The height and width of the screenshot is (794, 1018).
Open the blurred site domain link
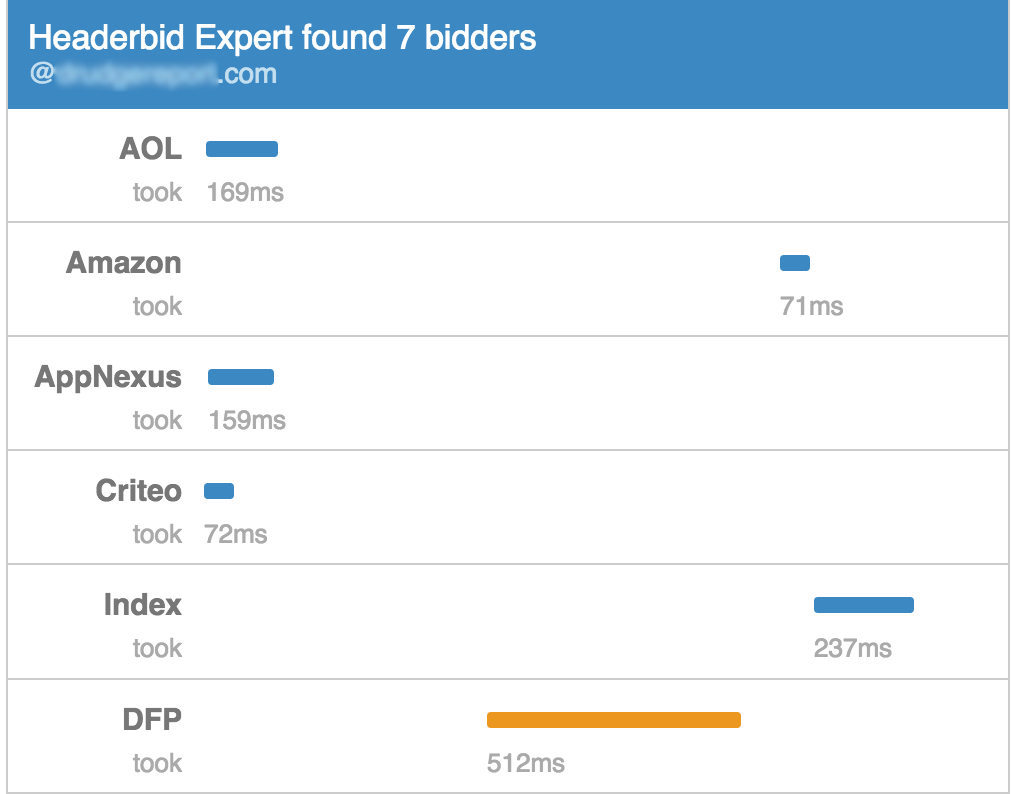[153, 74]
